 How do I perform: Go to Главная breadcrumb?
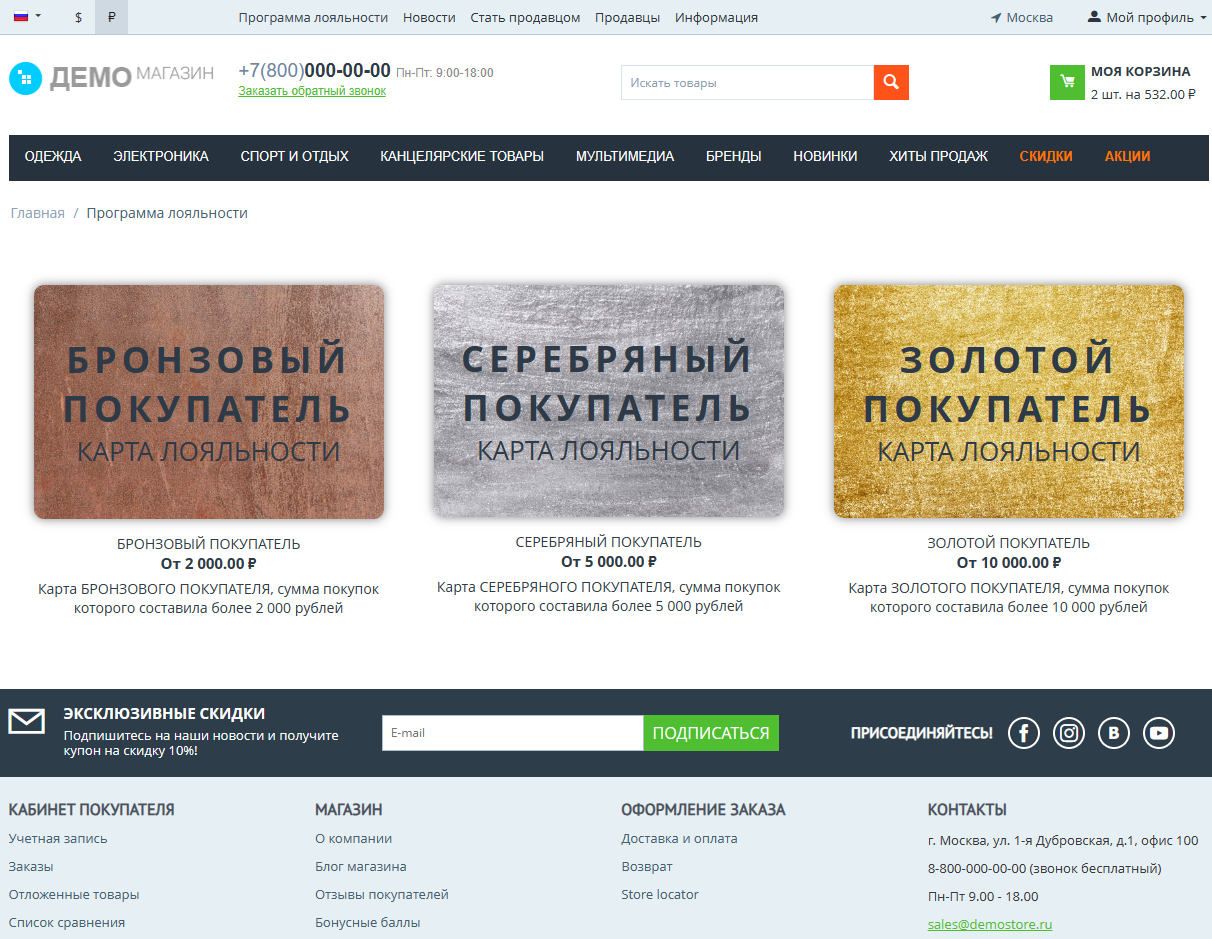coord(38,213)
